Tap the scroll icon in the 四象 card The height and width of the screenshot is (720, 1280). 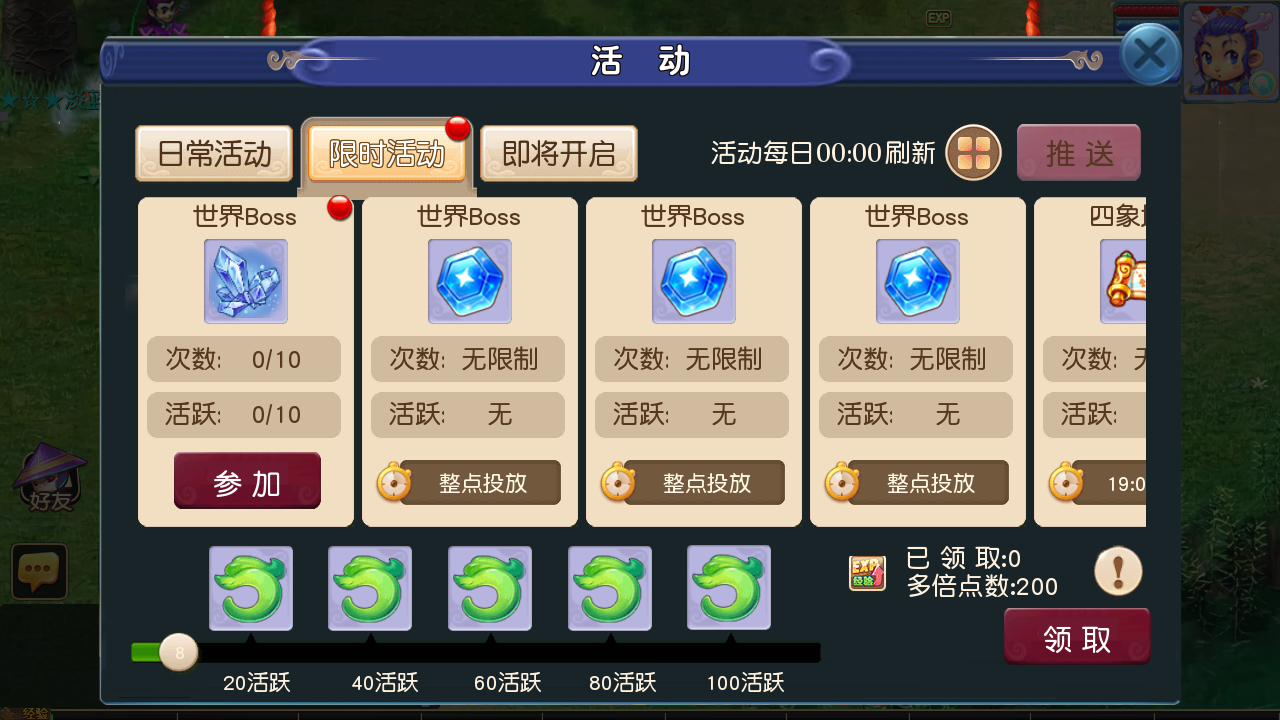pos(1124,281)
